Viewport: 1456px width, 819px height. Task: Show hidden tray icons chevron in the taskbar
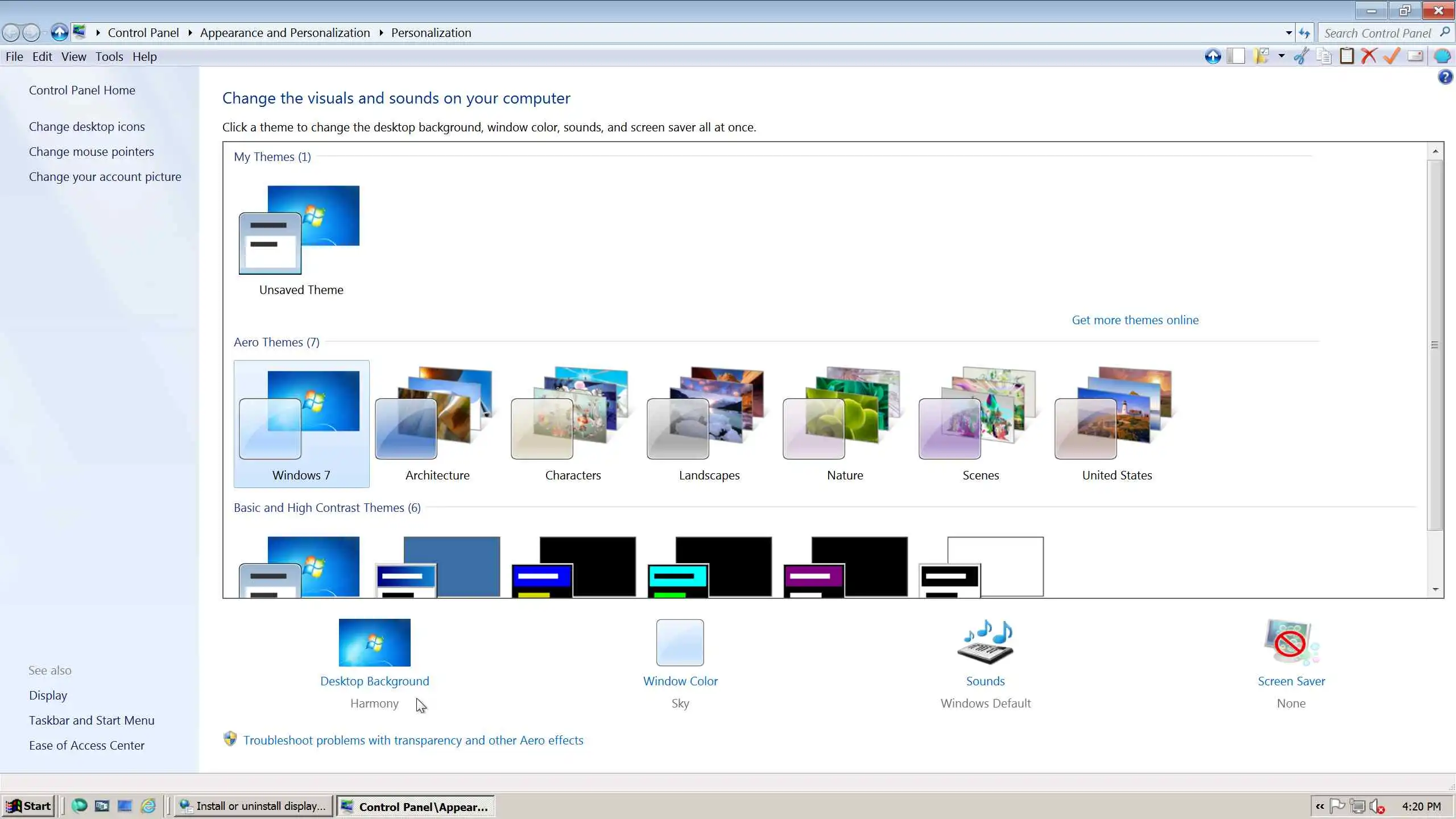click(x=1320, y=806)
